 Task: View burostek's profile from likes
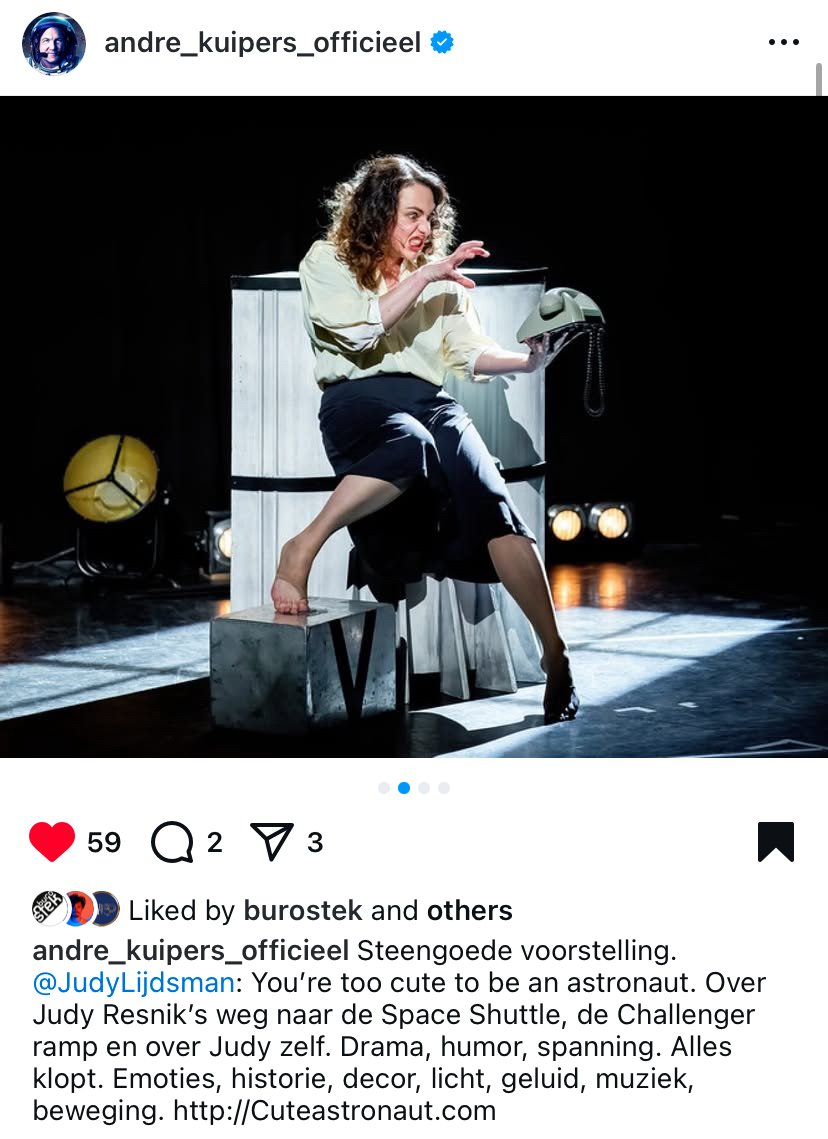(303, 910)
